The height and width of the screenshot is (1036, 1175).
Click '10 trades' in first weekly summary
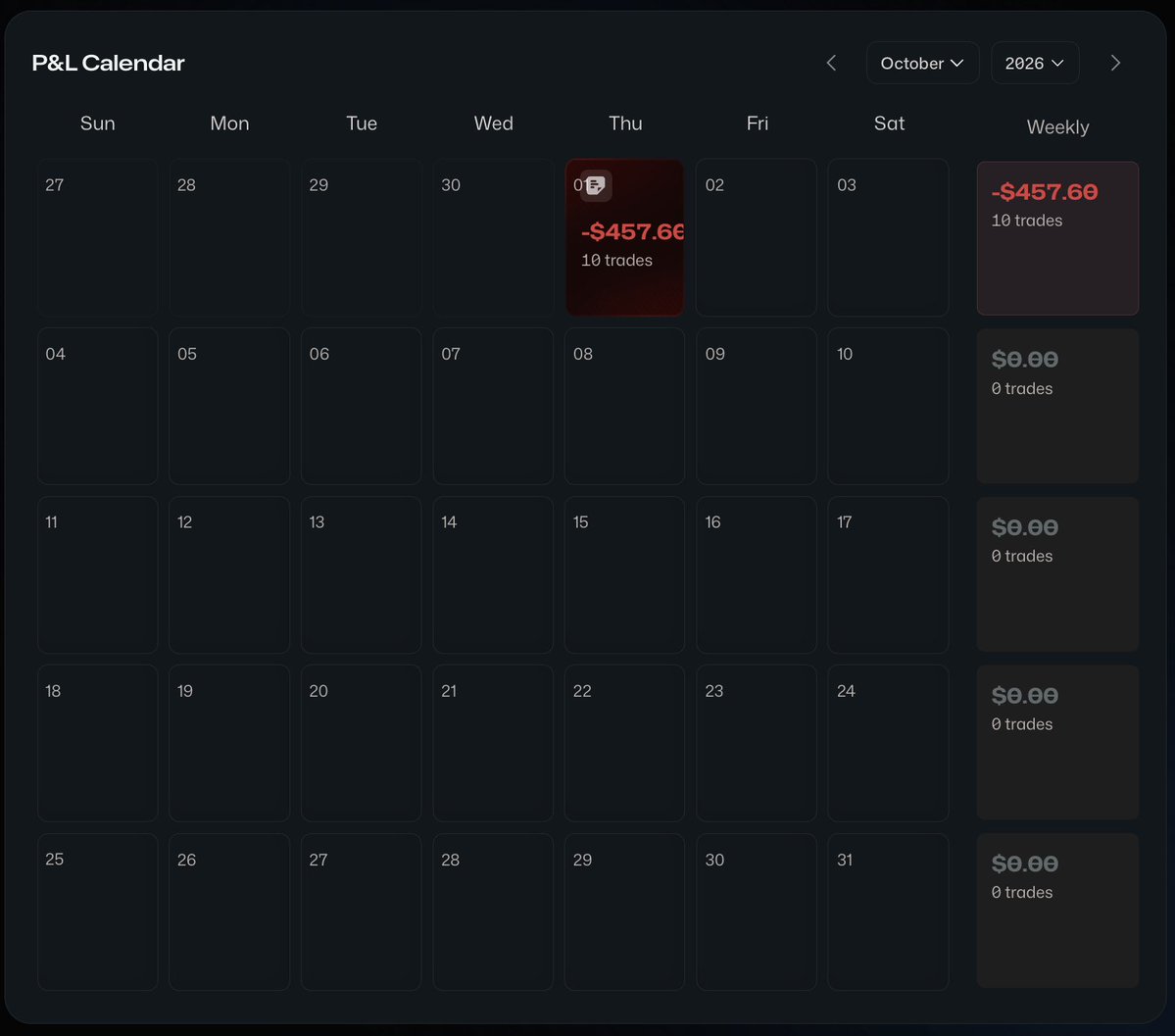[x=1027, y=221]
